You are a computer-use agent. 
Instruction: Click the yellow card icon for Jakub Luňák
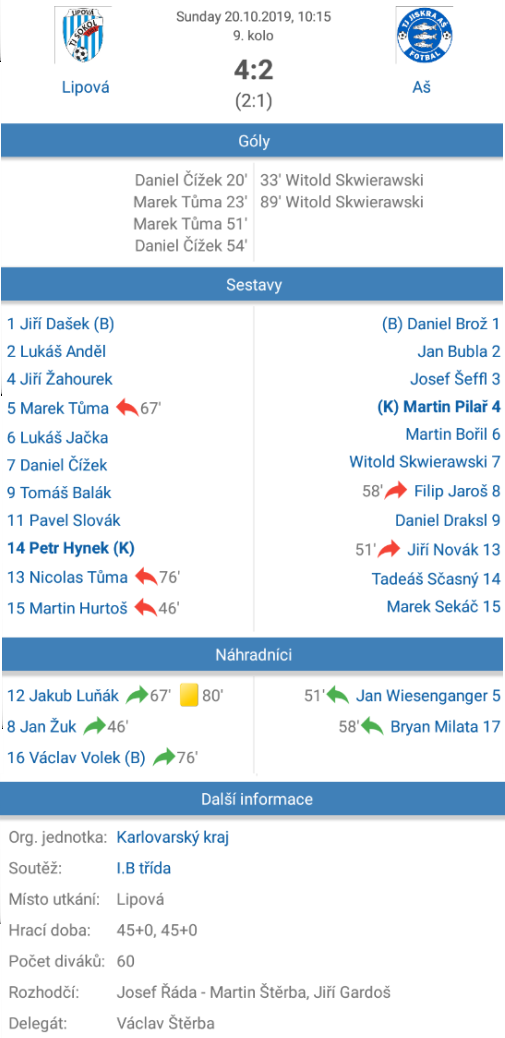pyautogui.click(x=189, y=695)
